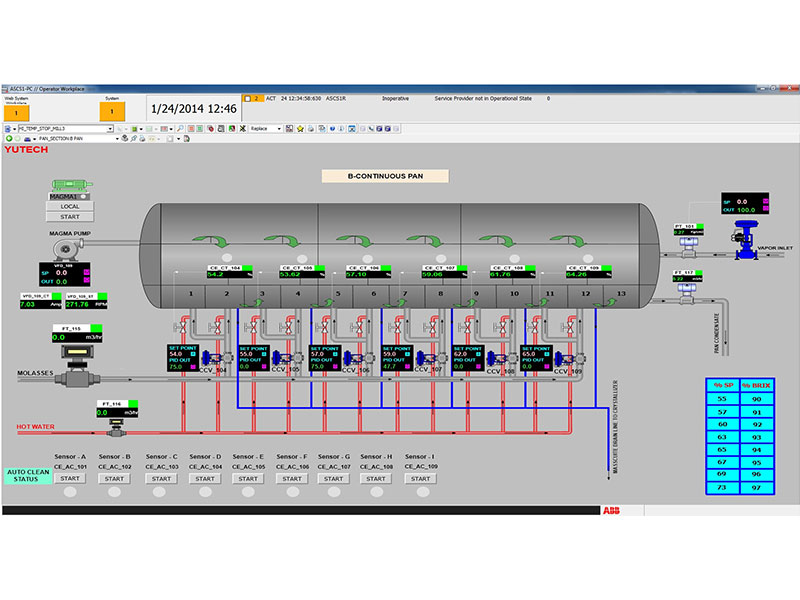Toggle Sensor - E auto clean status lamp
800x600 pixels.
[248, 492]
